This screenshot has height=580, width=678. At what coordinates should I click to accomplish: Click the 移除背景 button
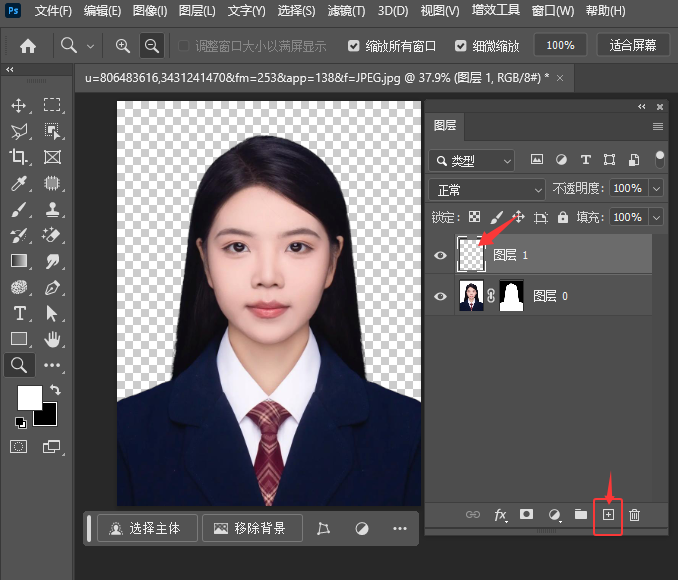[250, 528]
